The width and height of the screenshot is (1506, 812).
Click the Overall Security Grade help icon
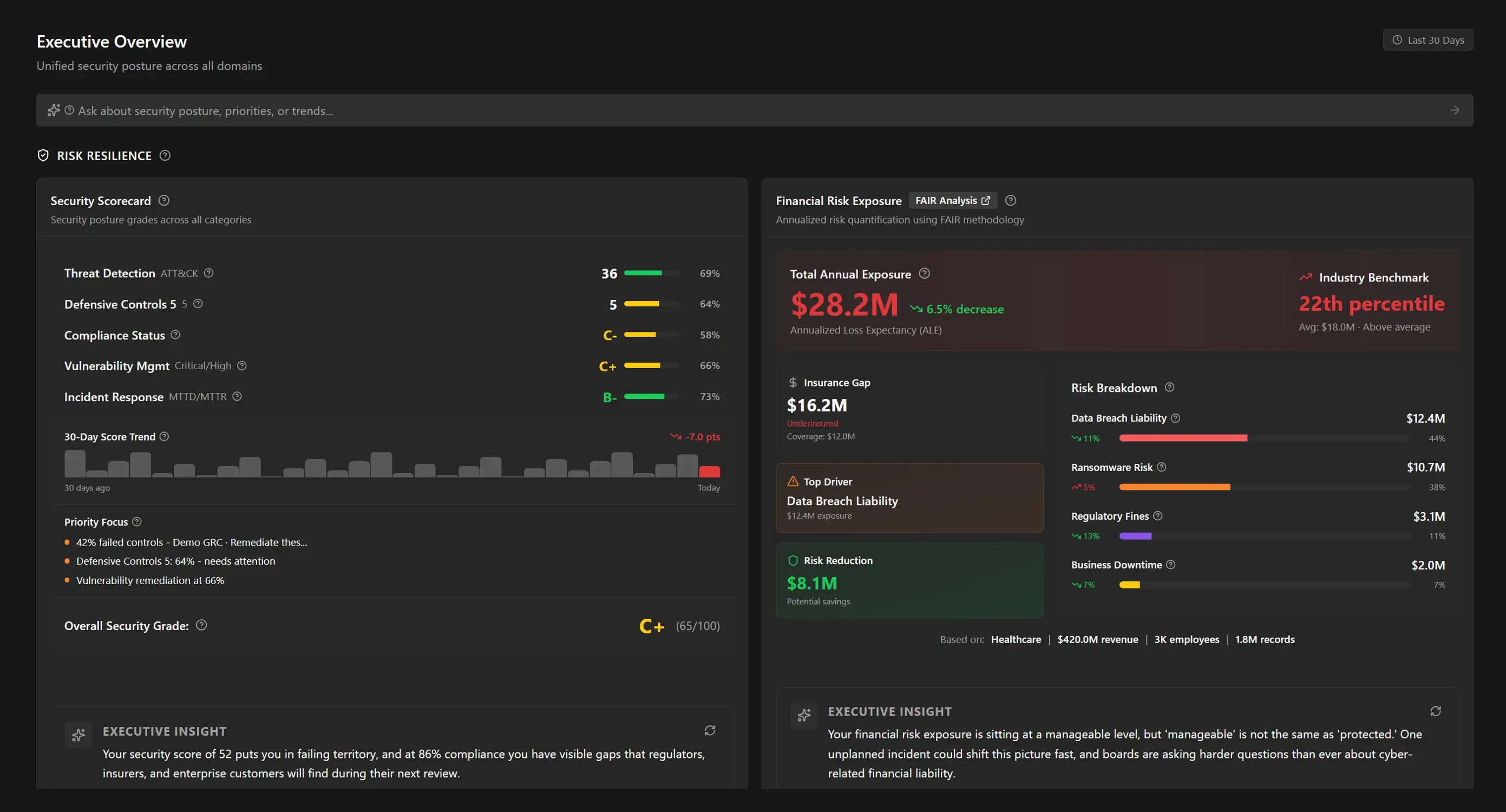pos(201,625)
